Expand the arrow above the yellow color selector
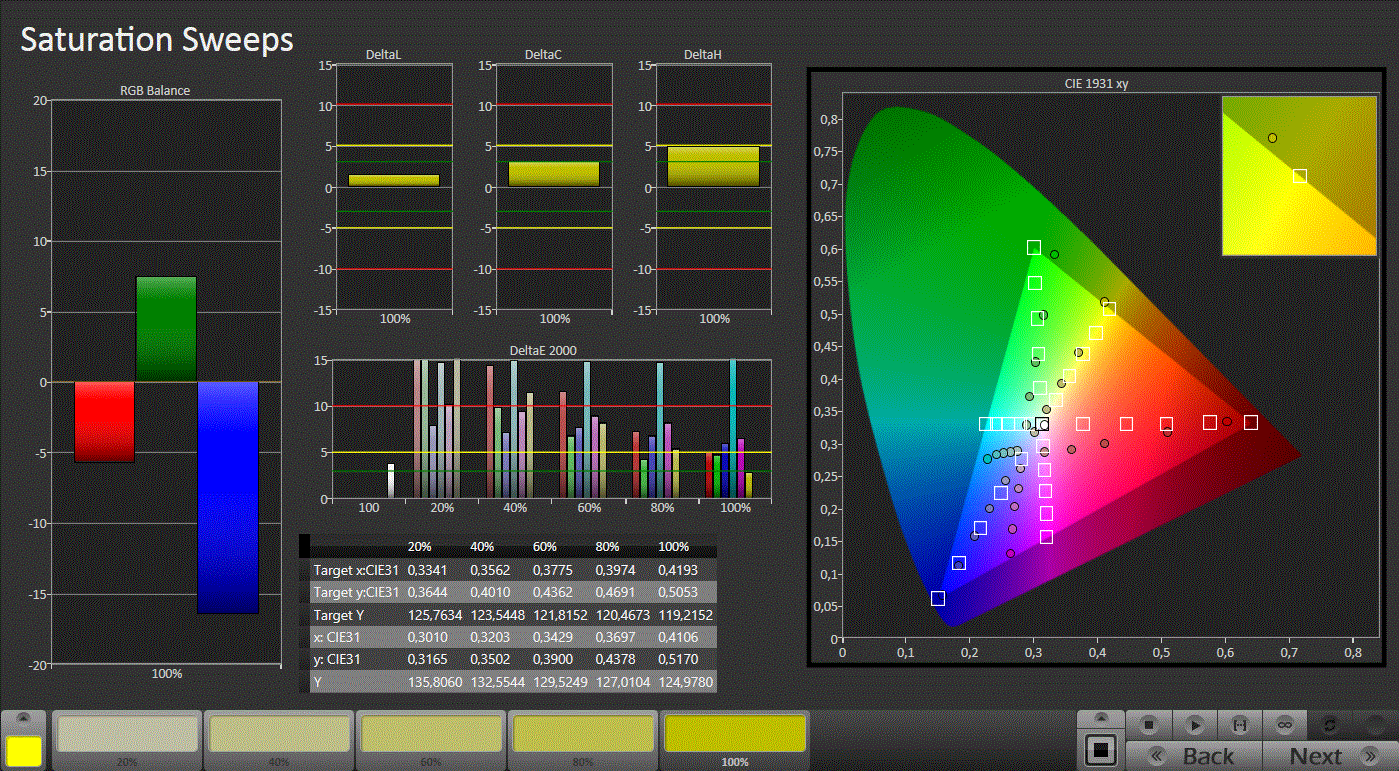The image size is (1399, 771). coord(24,719)
